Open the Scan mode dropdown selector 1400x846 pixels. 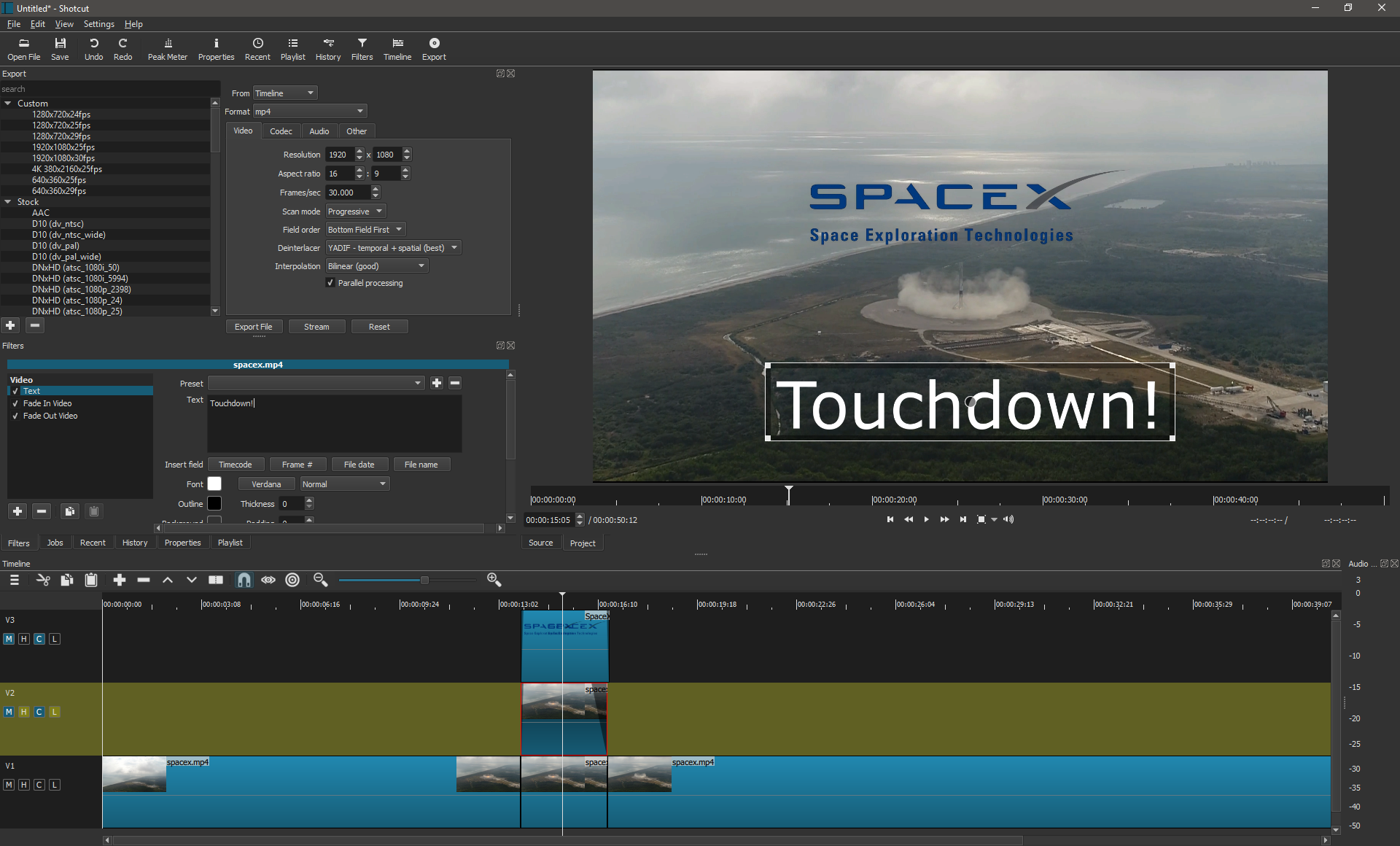(x=356, y=211)
